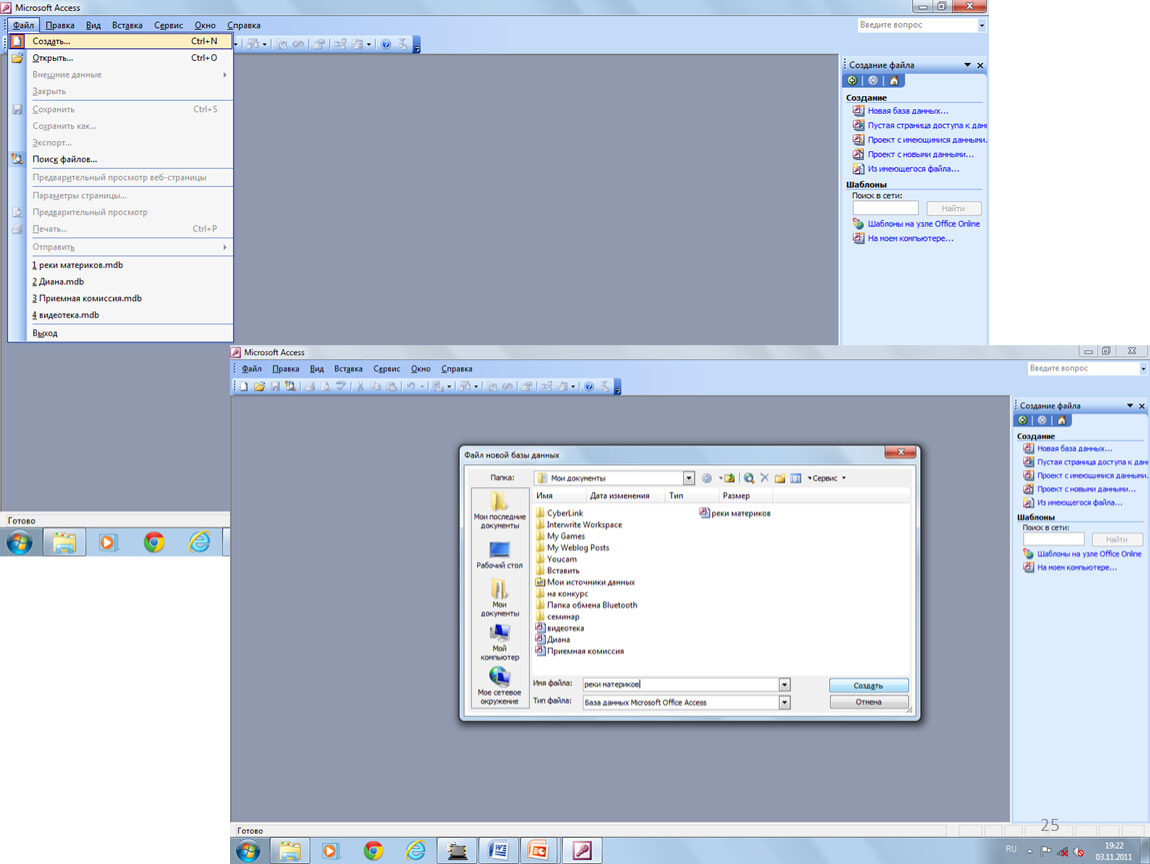
Task: Expand the Тип файла dropdown arrow
Action: 785,703
